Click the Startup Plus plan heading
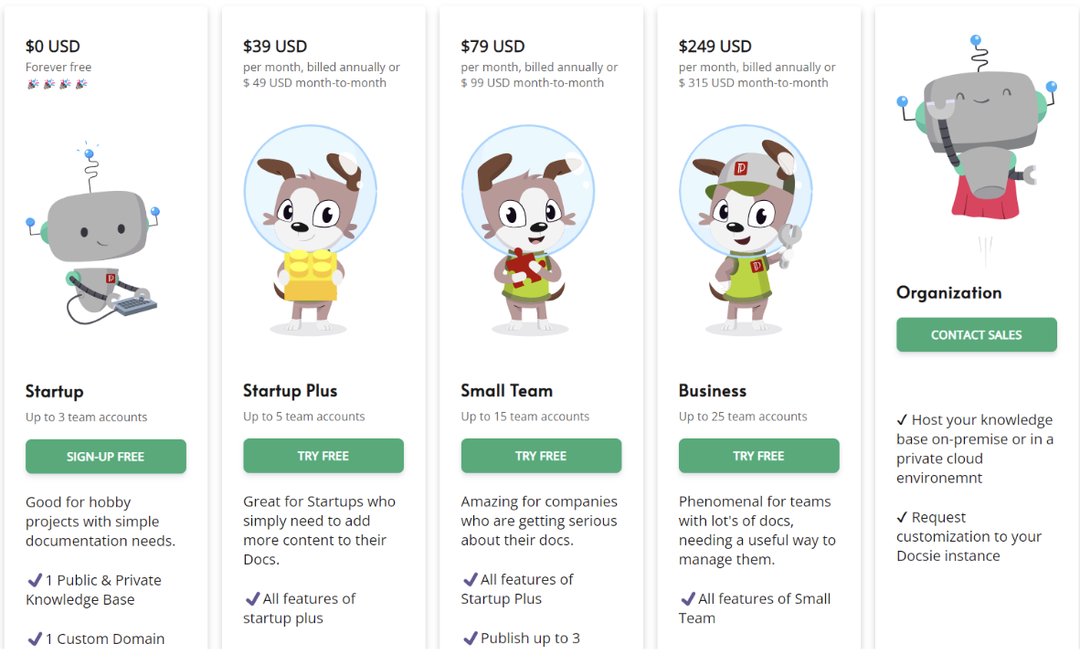 coord(290,390)
